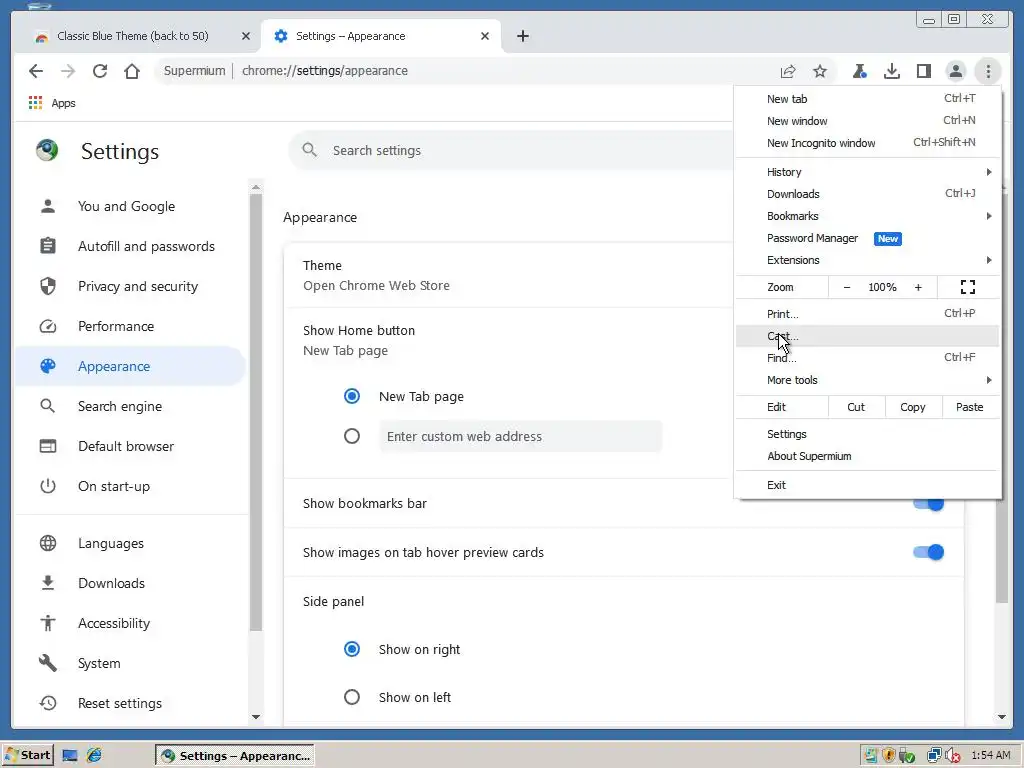Open the Windows Start button

(x=27, y=756)
